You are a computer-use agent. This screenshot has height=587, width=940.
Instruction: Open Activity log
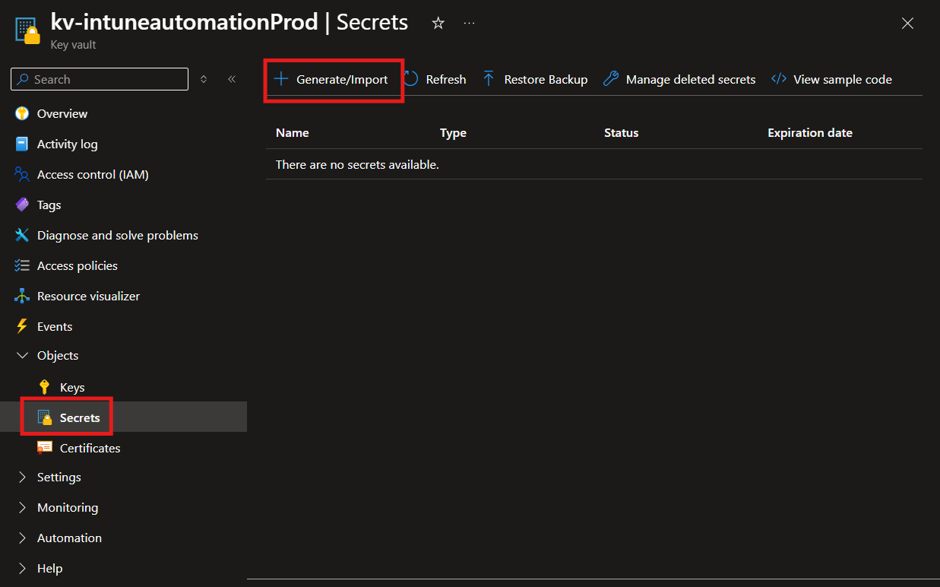[67, 144]
